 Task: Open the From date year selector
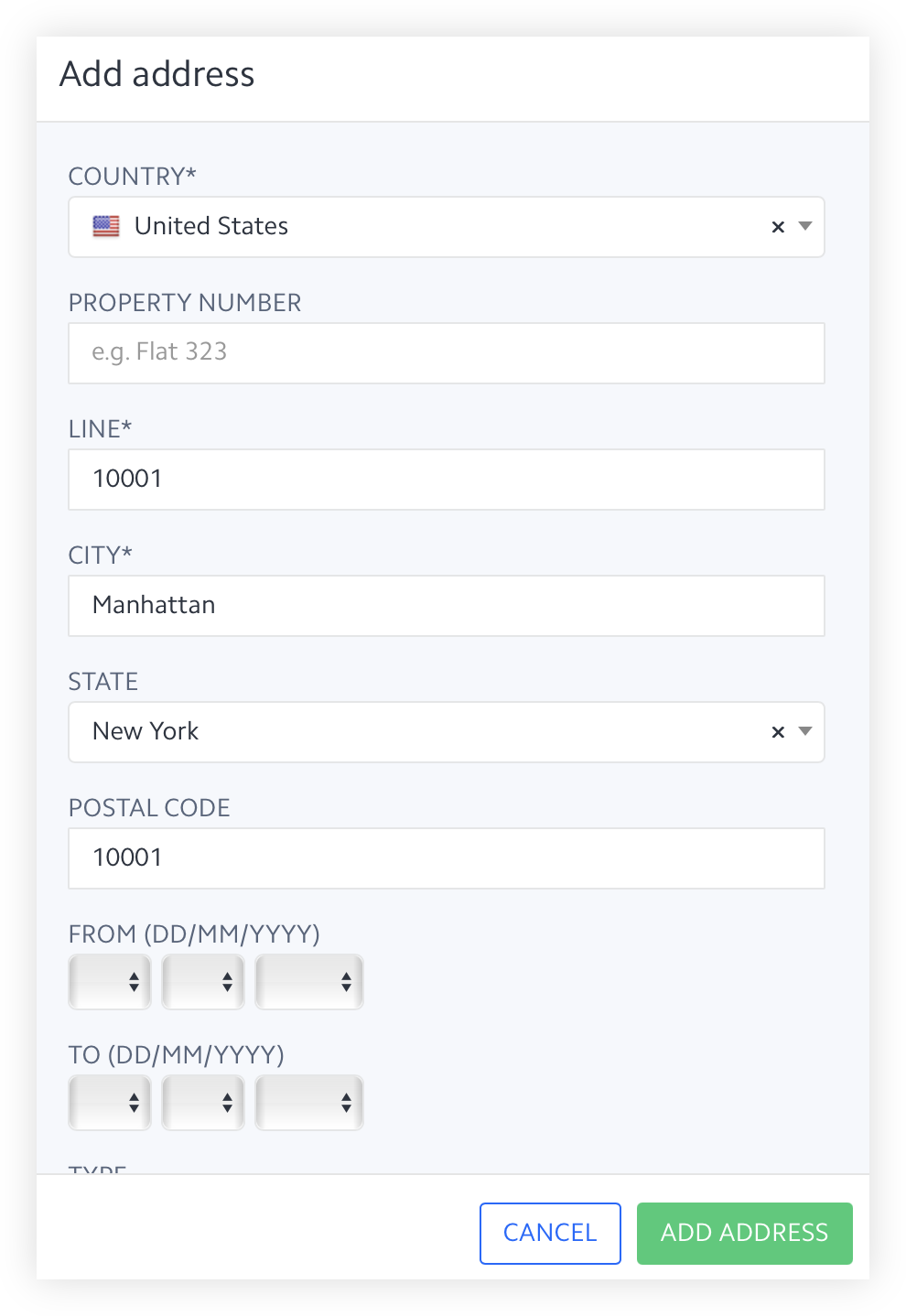309,982
